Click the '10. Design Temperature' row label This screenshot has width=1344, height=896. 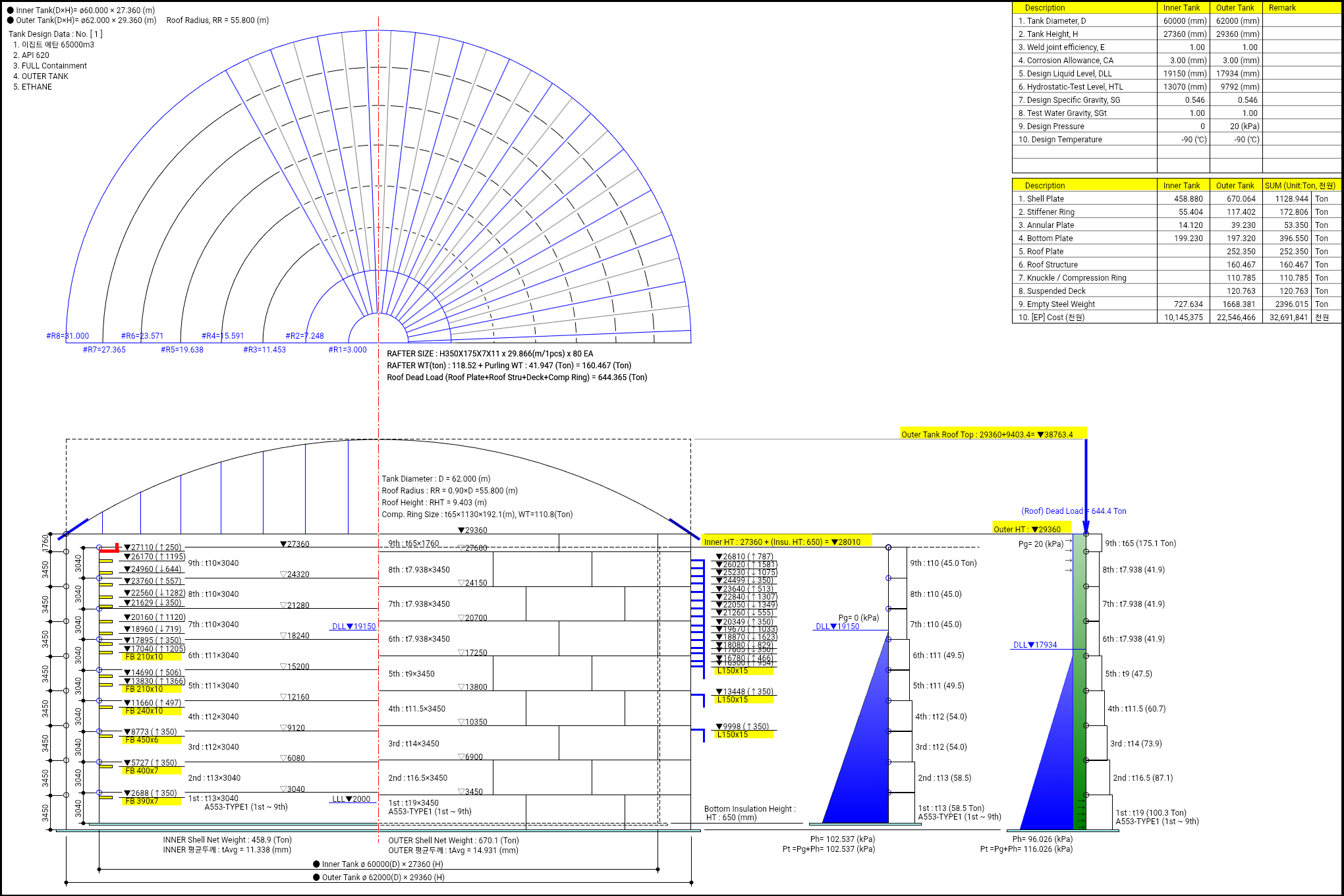tap(1060, 140)
